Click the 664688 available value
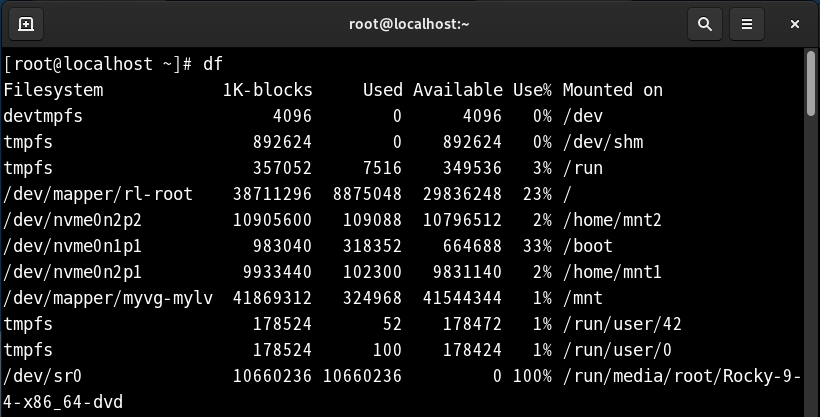This screenshot has height=417, width=820. pos(473,246)
